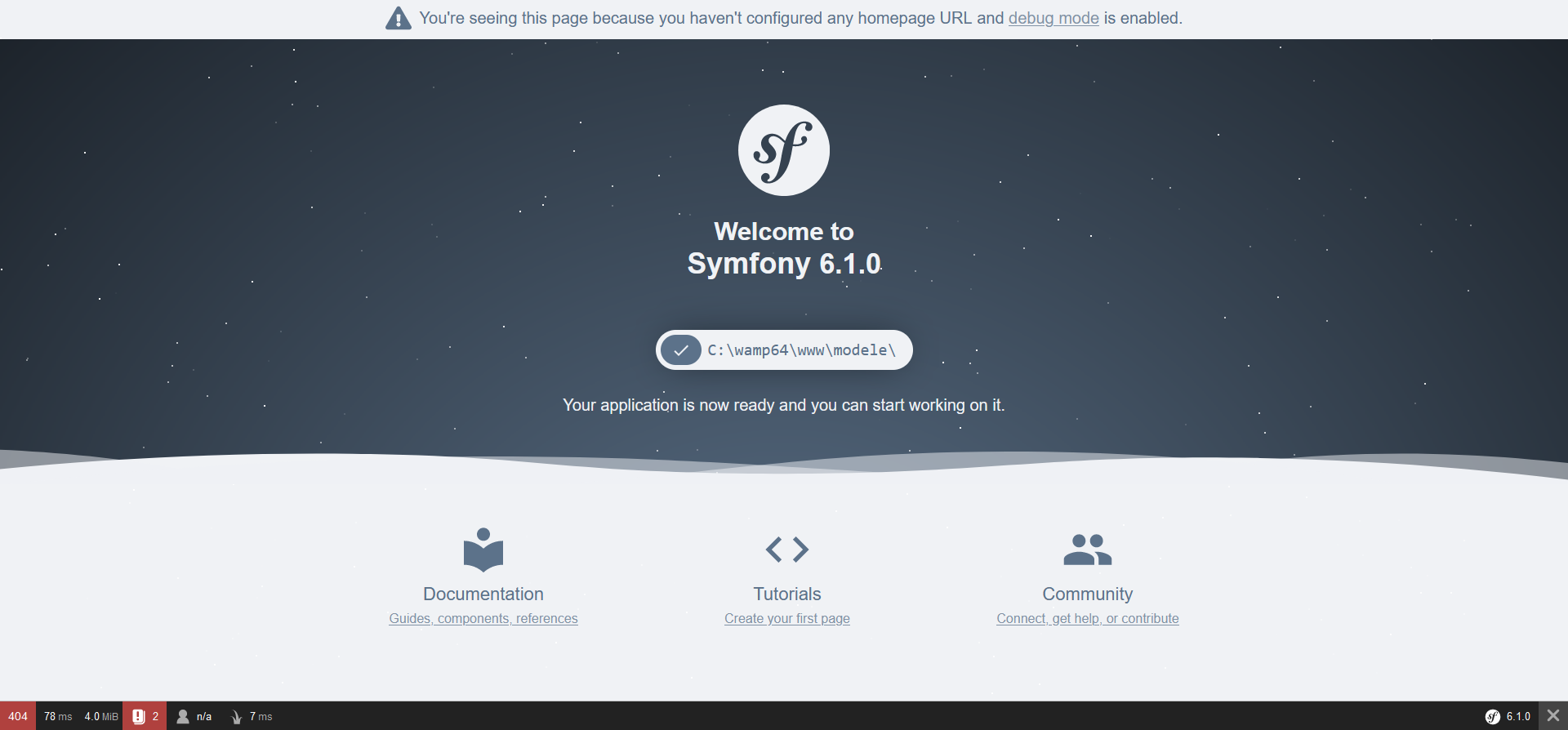The image size is (1568, 730).
Task: Click the Symfony logo circle
Action: (784, 150)
